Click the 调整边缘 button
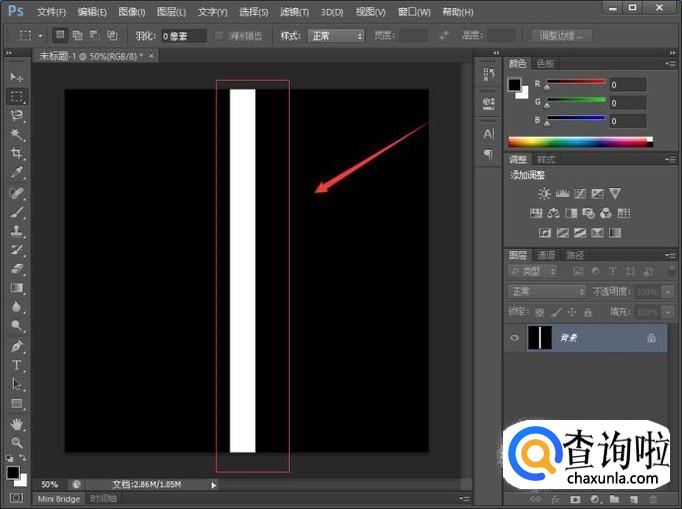This screenshot has width=682, height=509. (x=560, y=36)
